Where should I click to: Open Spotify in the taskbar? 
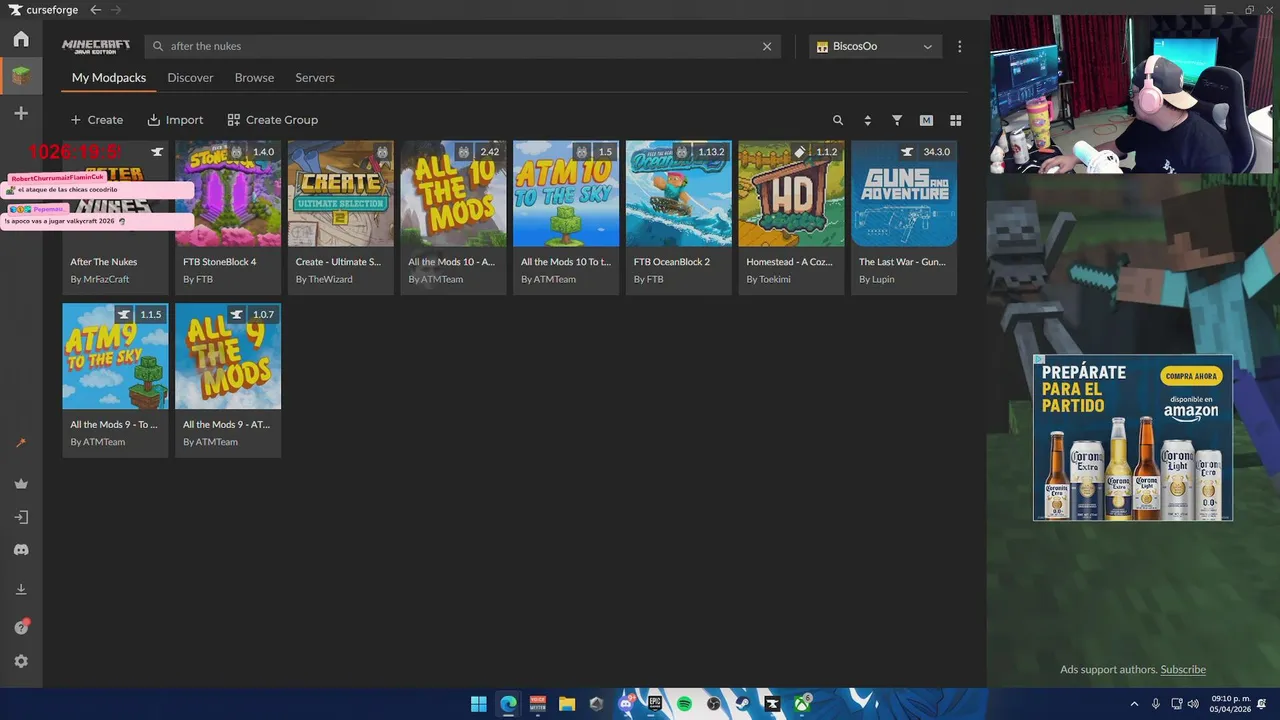pyautogui.click(x=684, y=704)
